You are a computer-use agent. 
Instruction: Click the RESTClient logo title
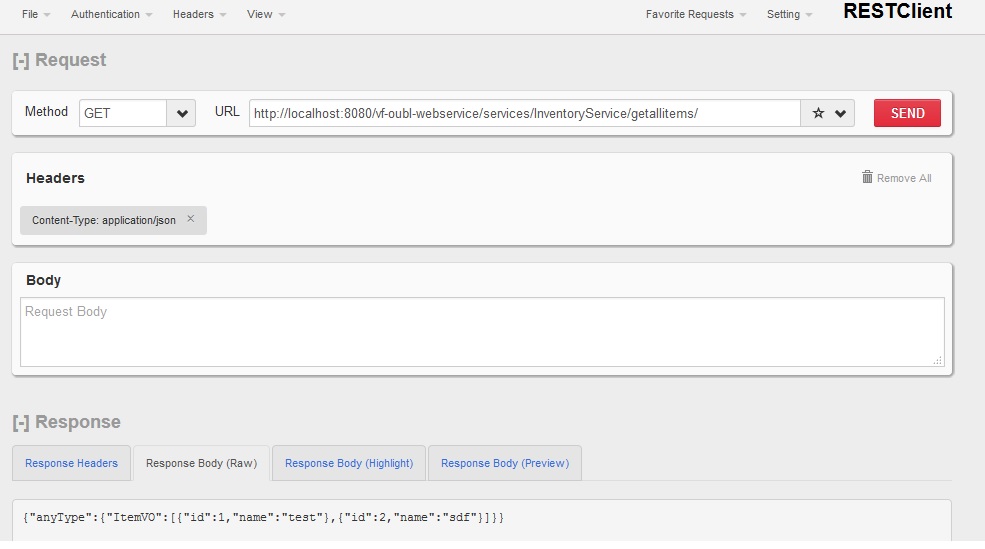[x=898, y=12]
